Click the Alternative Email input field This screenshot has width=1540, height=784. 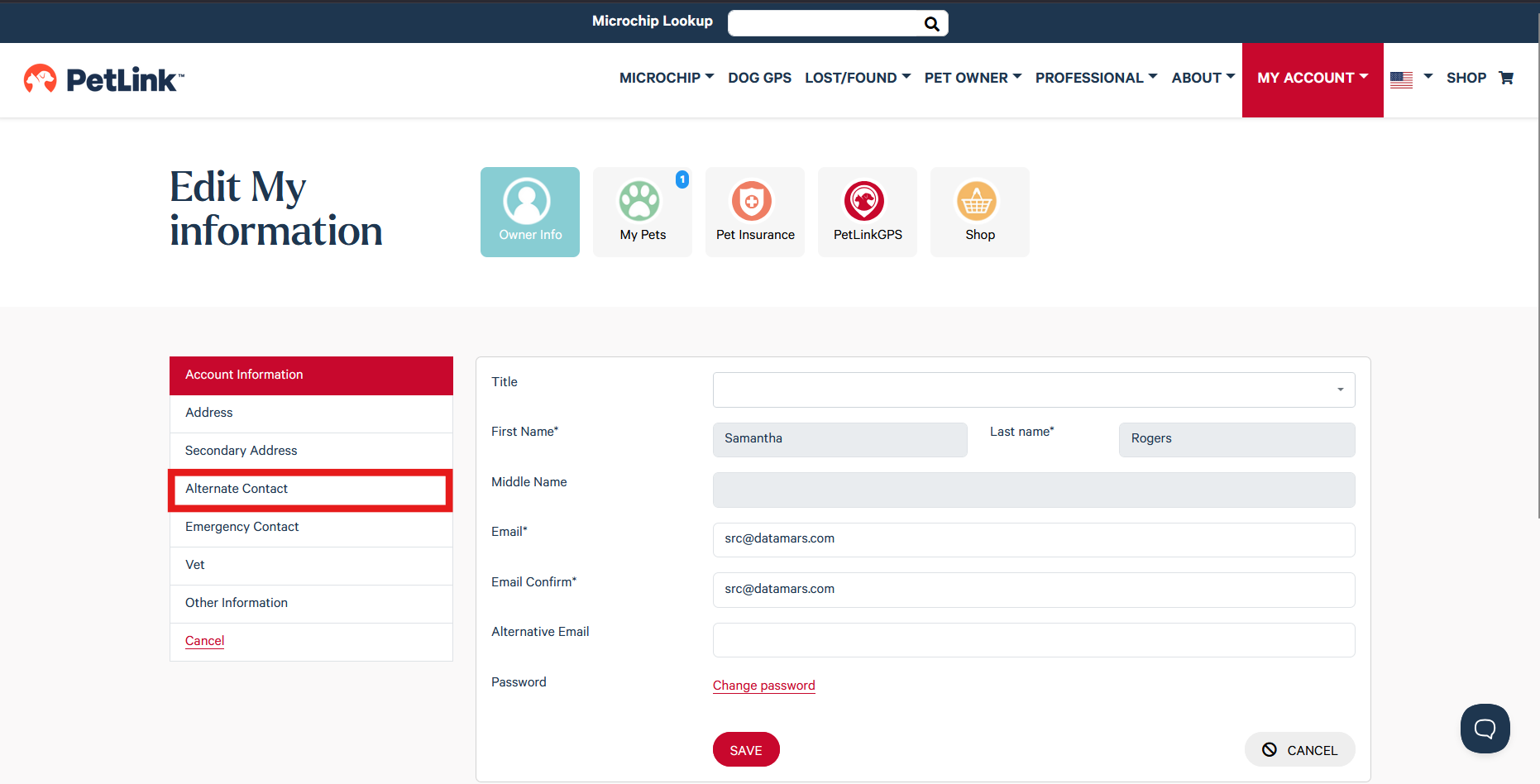click(1034, 640)
